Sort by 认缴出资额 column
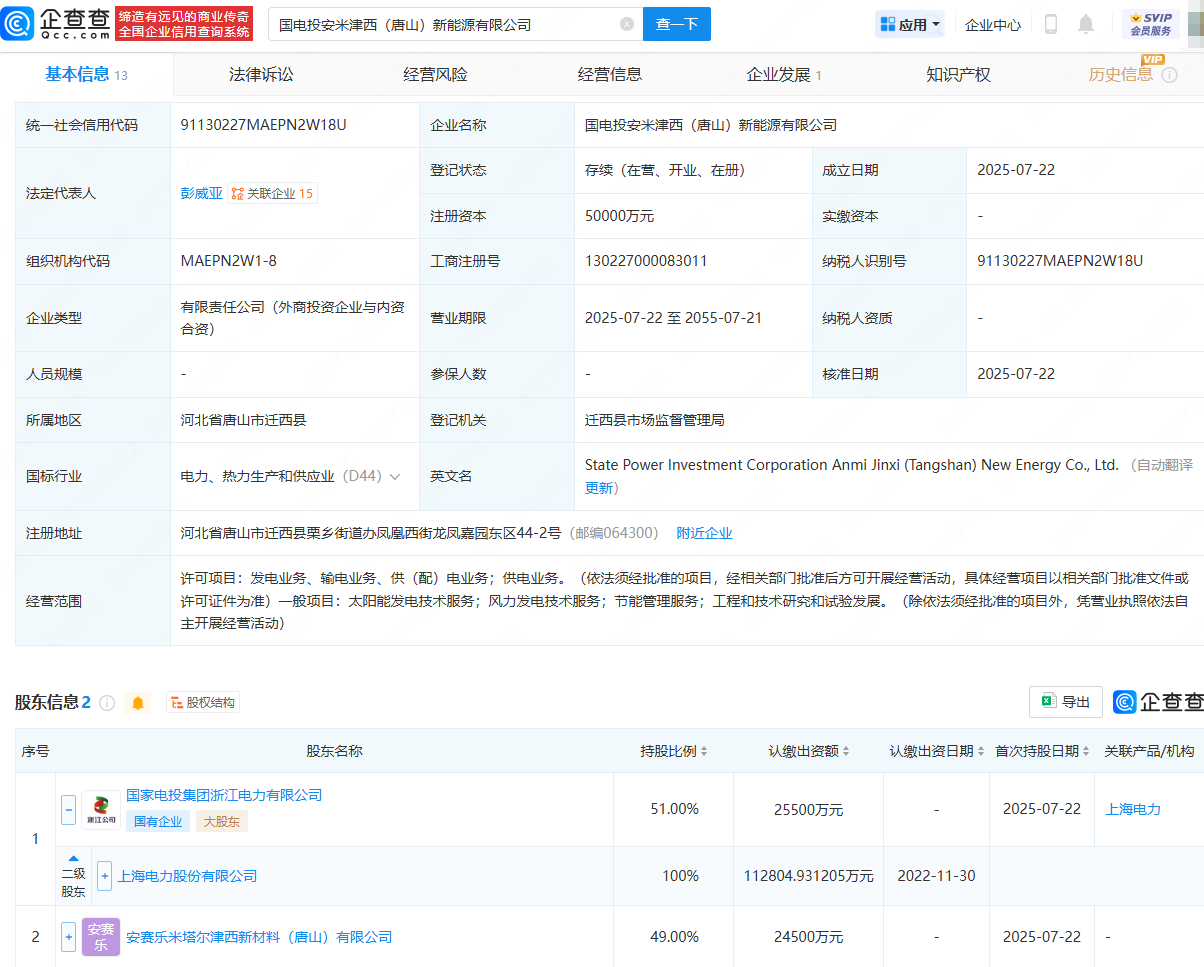 coord(847,751)
